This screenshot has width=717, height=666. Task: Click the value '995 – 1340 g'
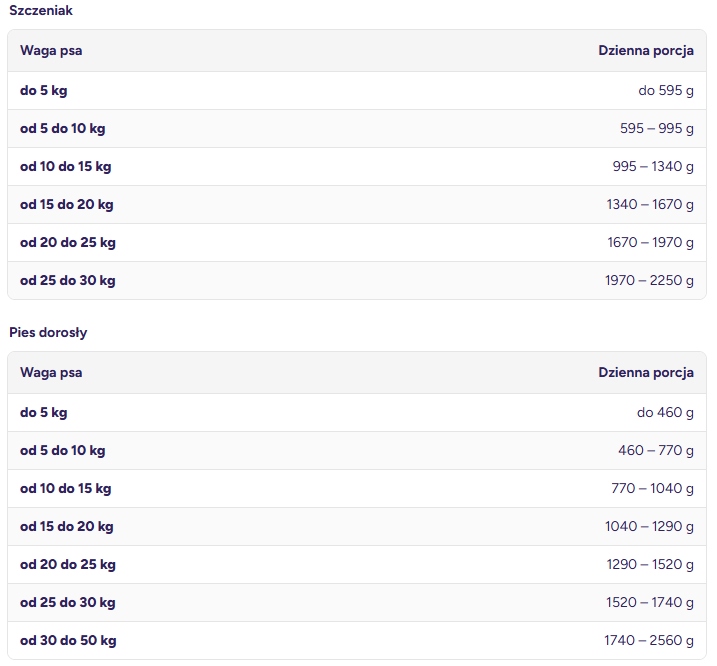pyautogui.click(x=653, y=166)
